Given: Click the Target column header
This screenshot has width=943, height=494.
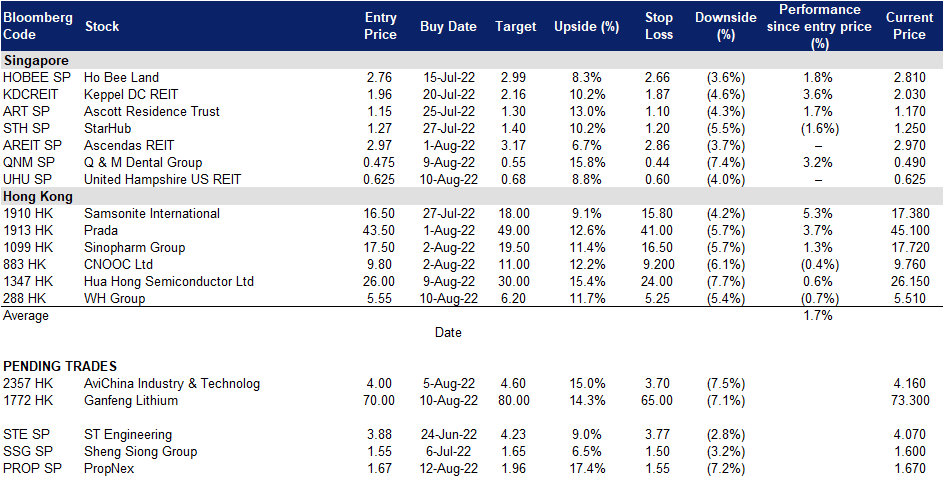Looking at the screenshot, I should [x=515, y=26].
